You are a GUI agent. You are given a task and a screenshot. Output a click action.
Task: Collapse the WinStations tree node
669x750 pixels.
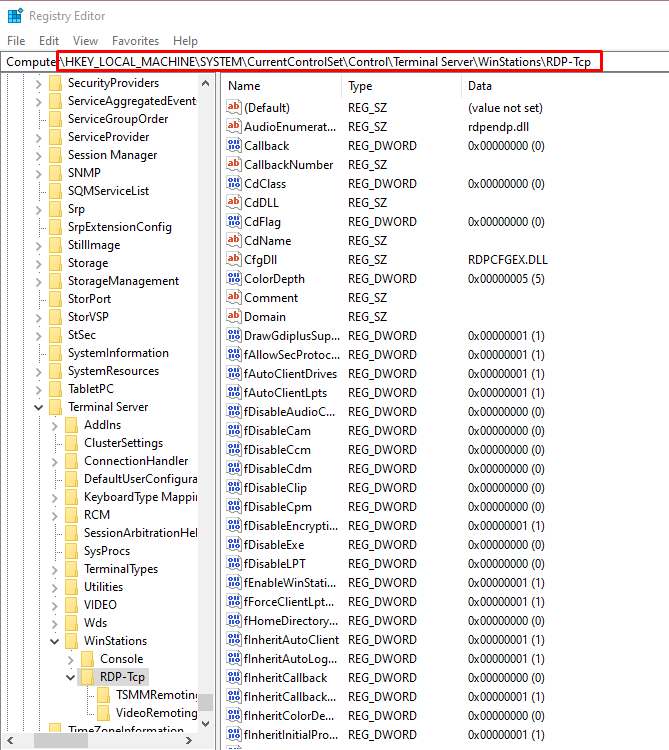pos(55,641)
